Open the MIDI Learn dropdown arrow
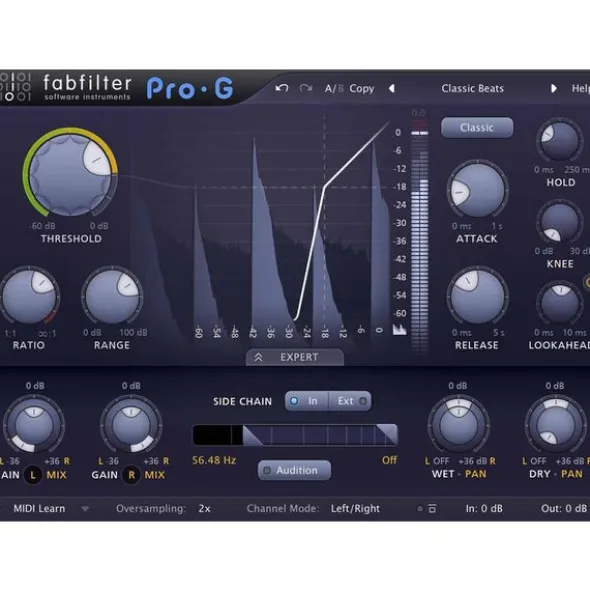Screen dimensions: 590x591 [85, 509]
